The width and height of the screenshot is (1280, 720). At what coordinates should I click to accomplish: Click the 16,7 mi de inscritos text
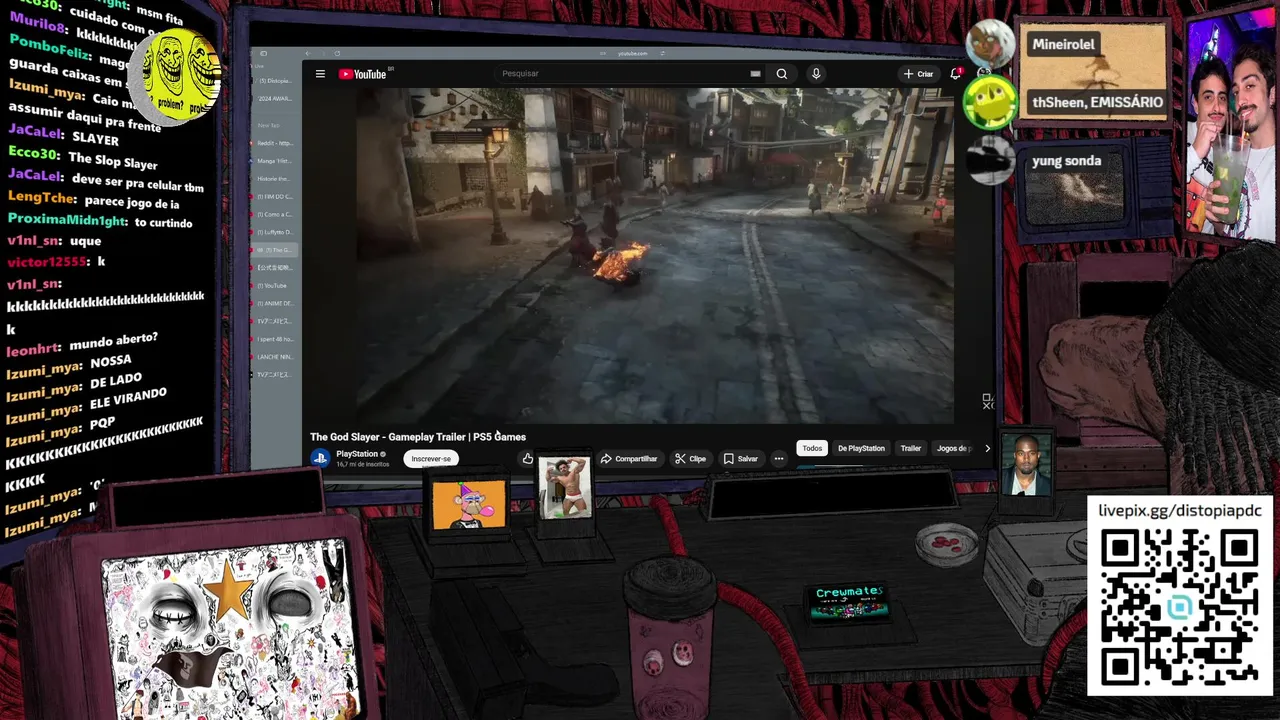coord(362,464)
